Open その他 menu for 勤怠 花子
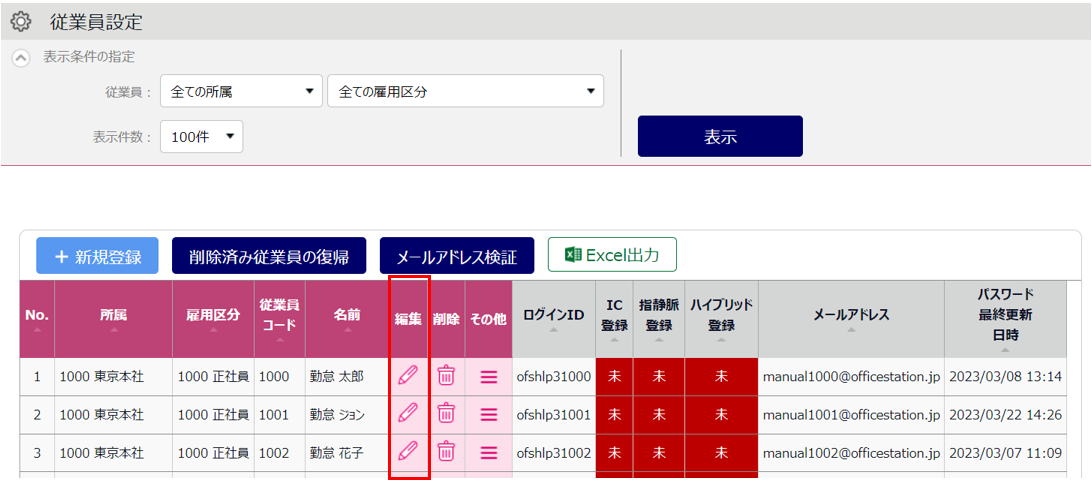1092x486 pixels. tap(489, 452)
